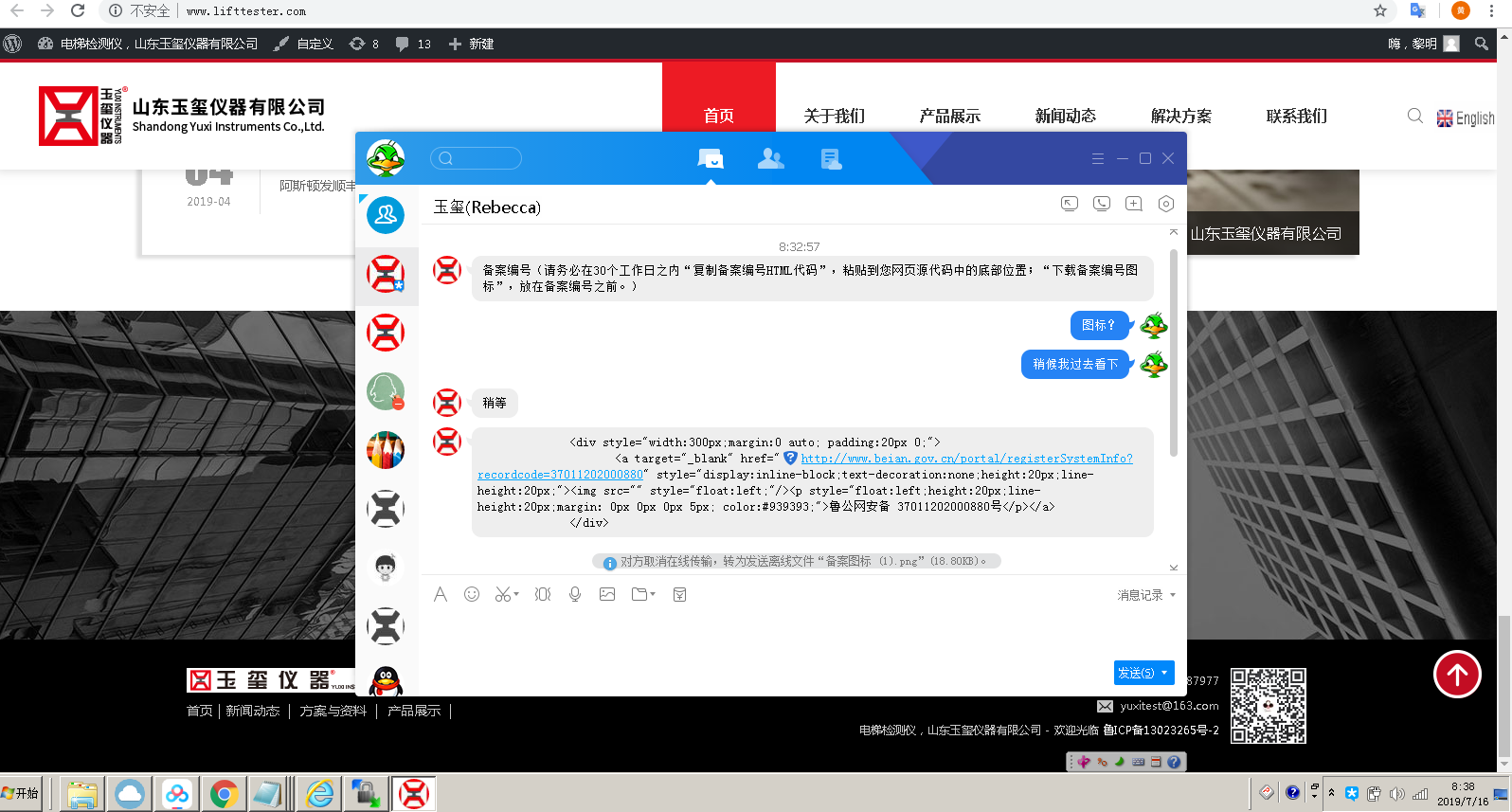The width and height of the screenshot is (1512, 812).
Task: Click the QQ search input field
Action: [476, 158]
